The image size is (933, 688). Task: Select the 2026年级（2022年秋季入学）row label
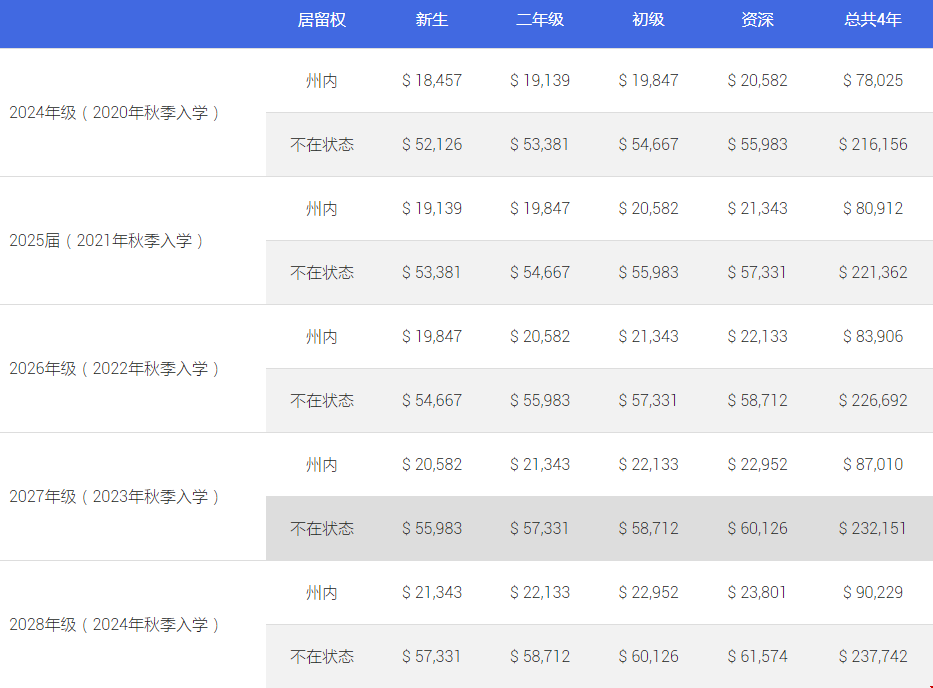point(115,369)
